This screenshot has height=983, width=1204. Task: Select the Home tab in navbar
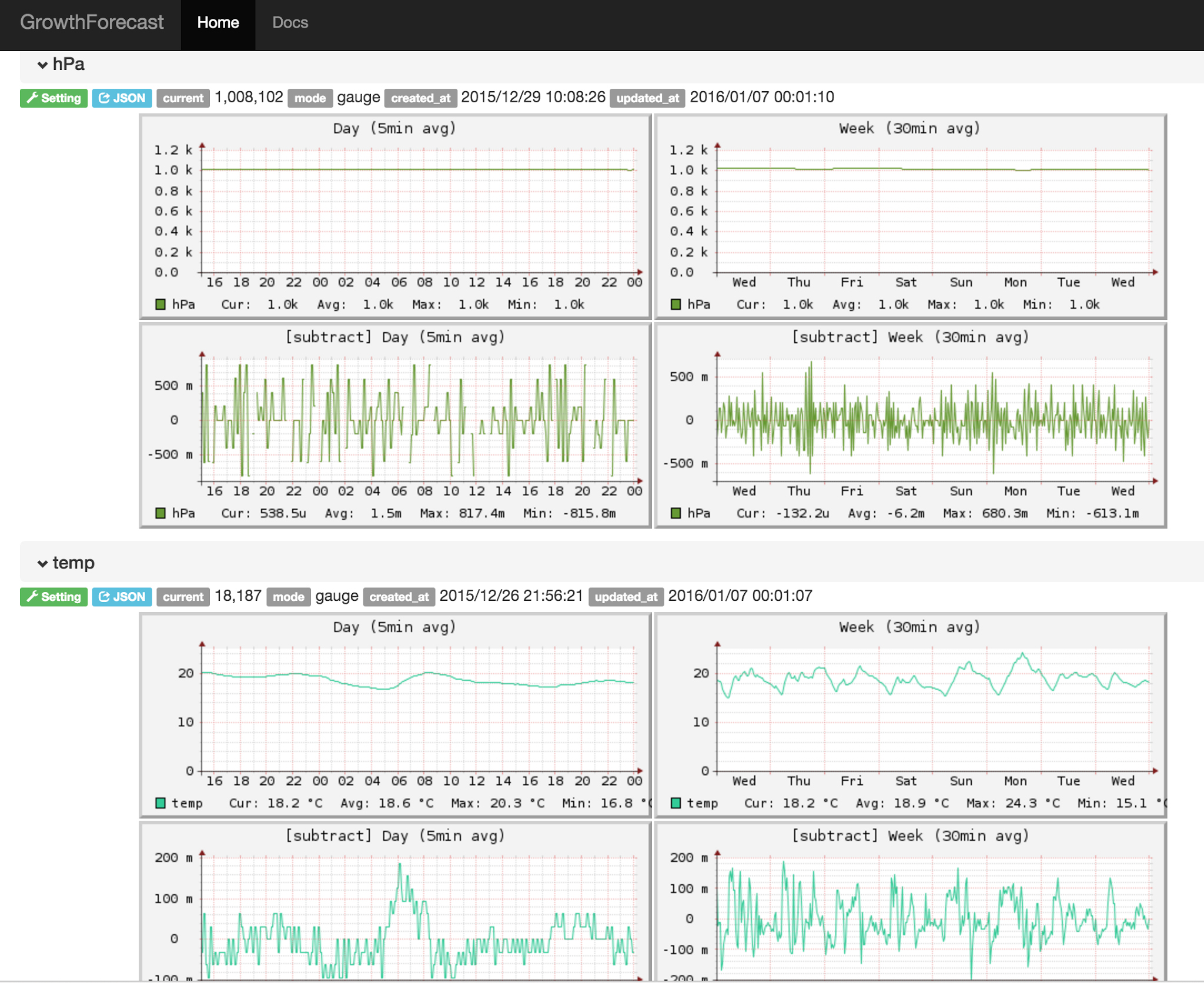[218, 22]
